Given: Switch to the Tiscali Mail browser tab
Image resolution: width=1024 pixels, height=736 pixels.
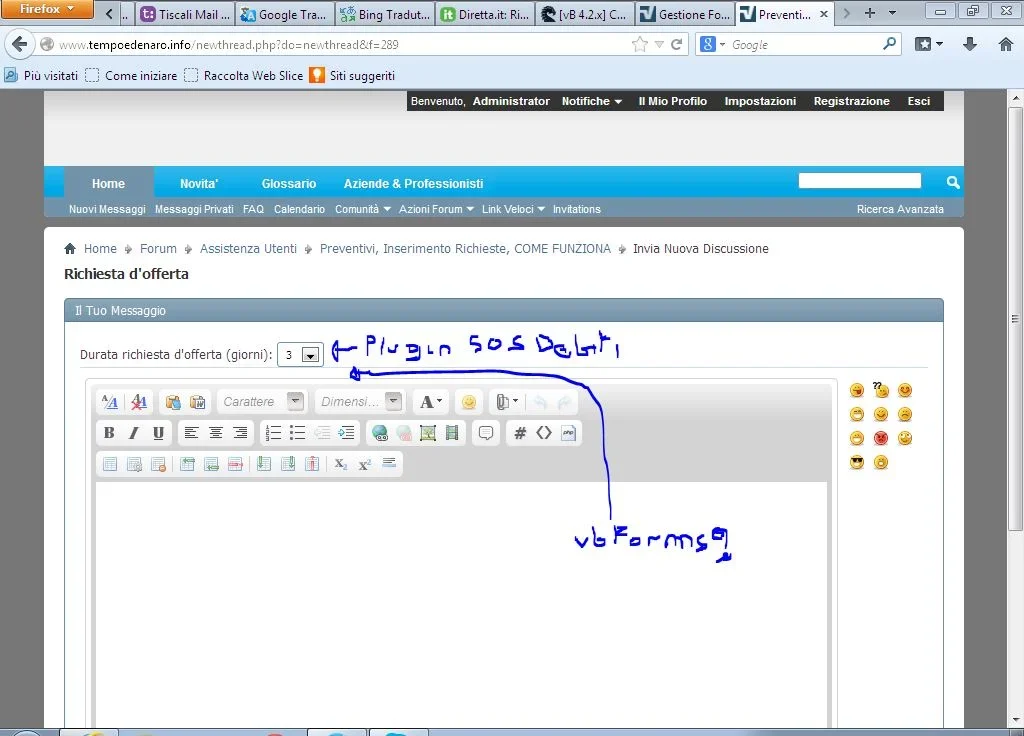Looking at the screenshot, I should pos(185,14).
